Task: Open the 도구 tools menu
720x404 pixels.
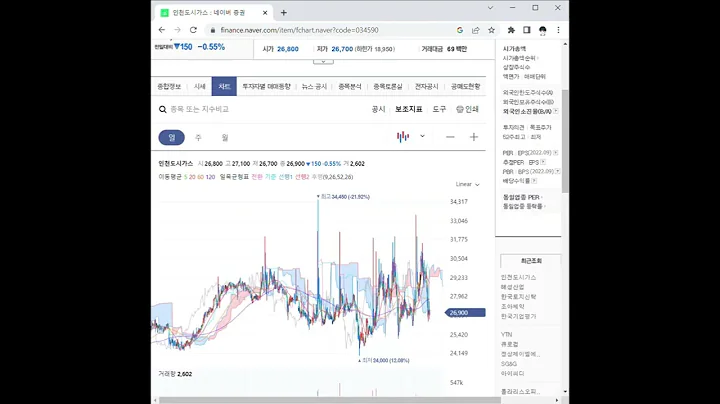Action: point(439,109)
